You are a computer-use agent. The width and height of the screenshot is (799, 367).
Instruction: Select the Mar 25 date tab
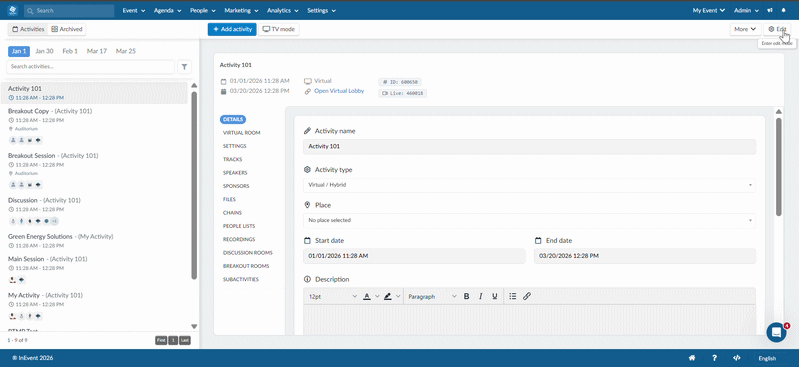point(126,51)
